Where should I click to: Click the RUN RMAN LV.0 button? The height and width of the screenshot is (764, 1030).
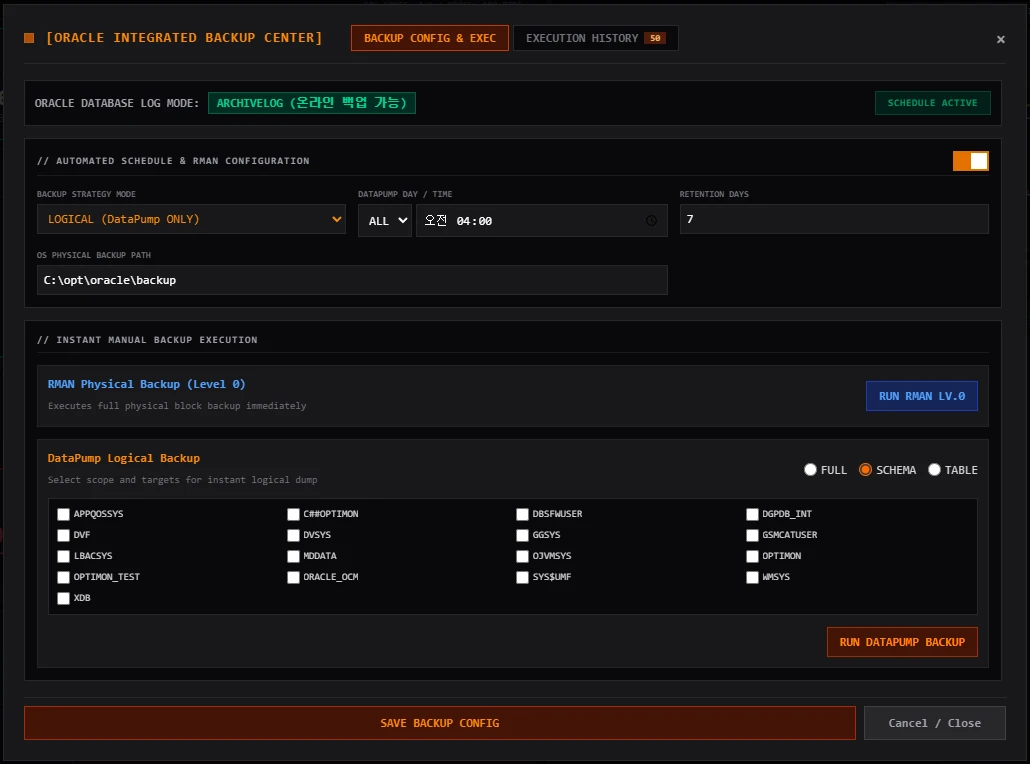pos(922,396)
